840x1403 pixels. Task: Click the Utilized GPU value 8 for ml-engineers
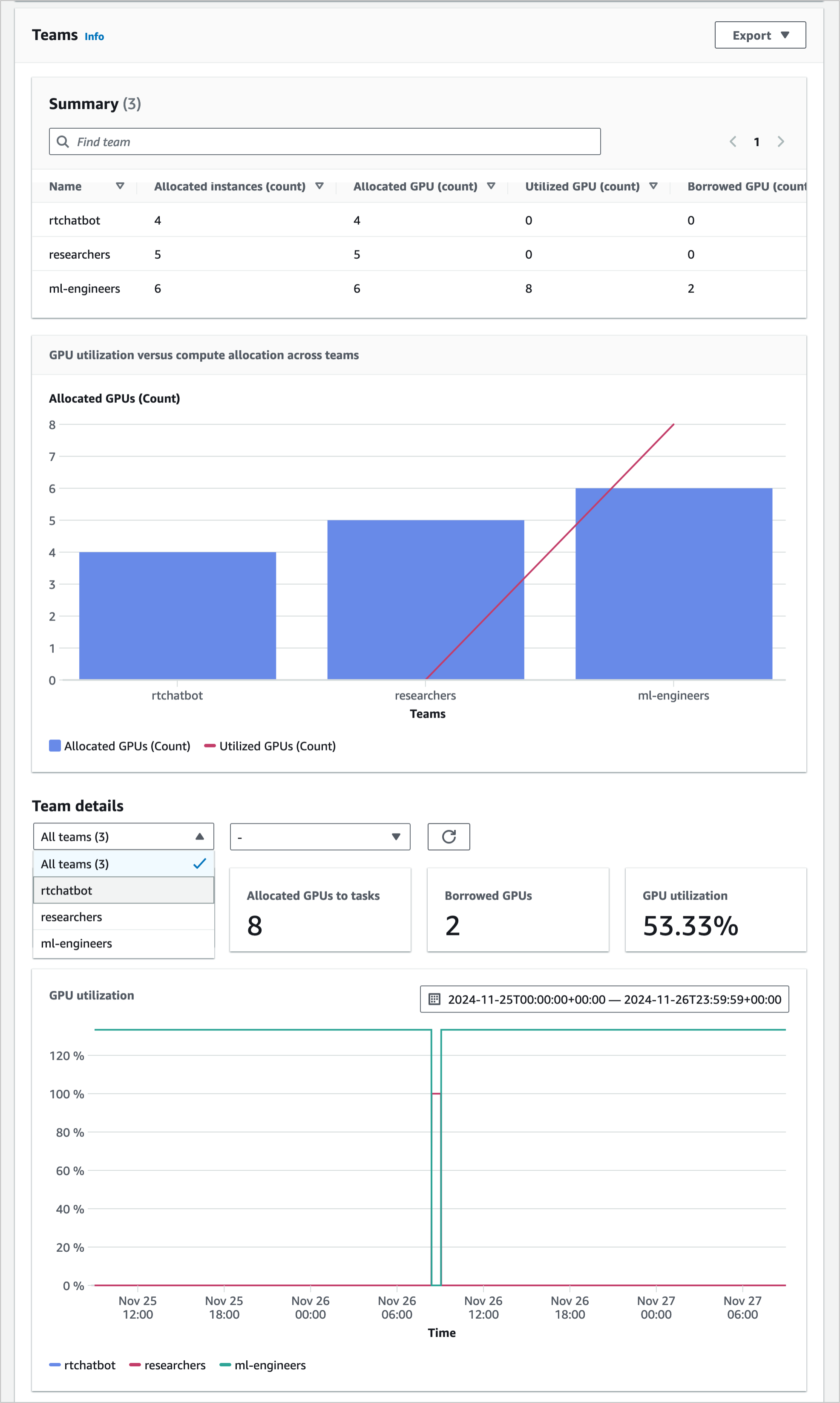(x=528, y=288)
